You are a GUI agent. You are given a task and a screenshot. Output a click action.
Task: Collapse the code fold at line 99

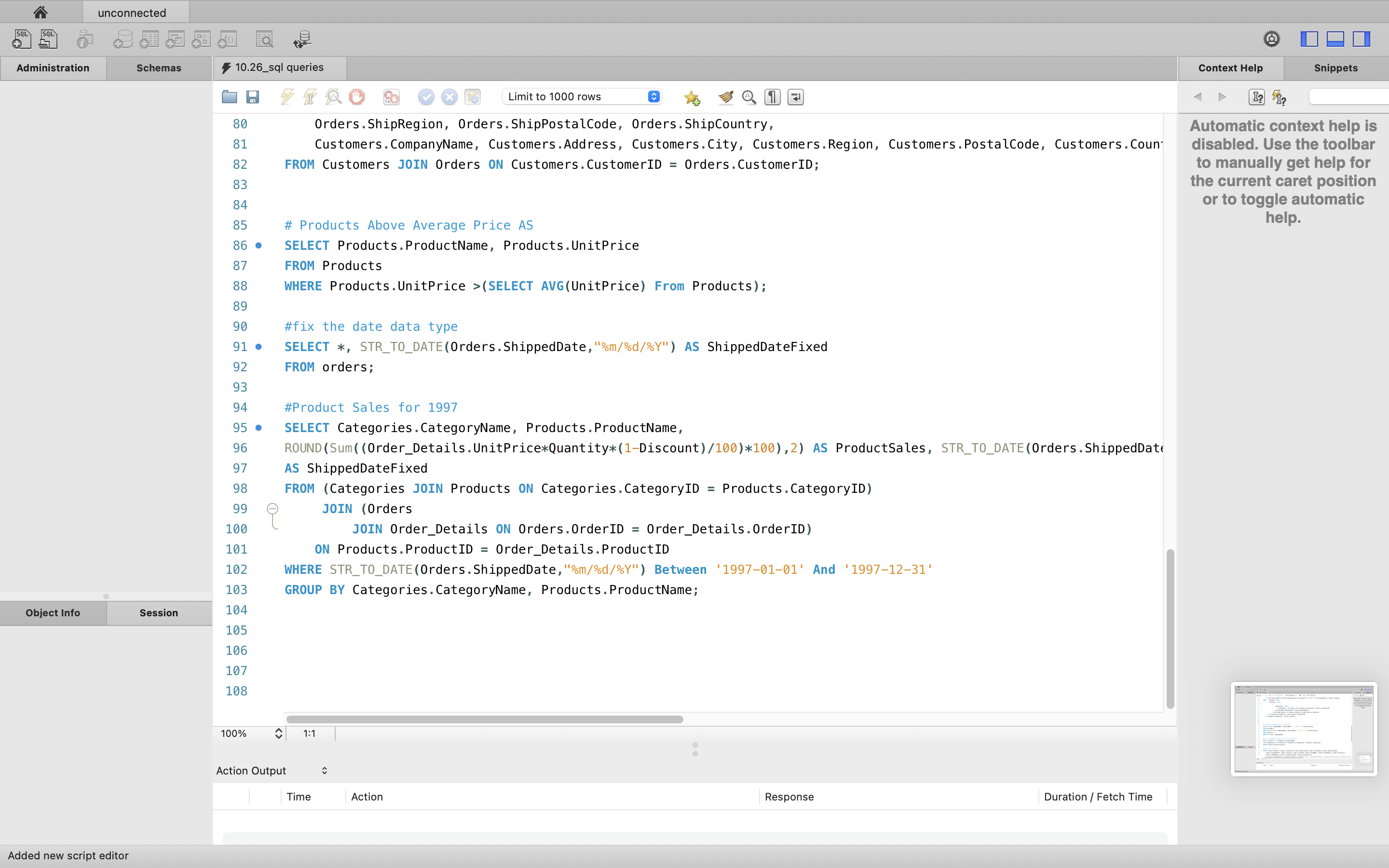pyautogui.click(x=272, y=509)
